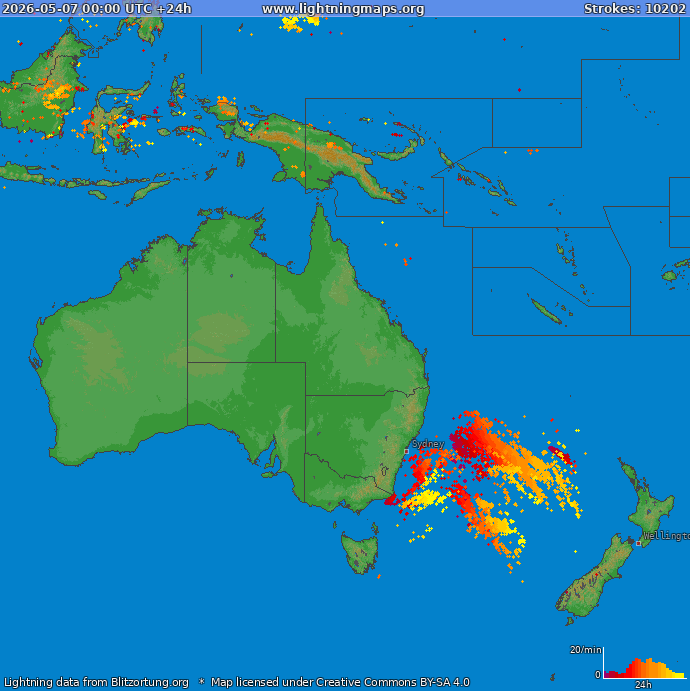Click the Creative Commons BY-SA 4.0 license text

[x=393, y=682]
